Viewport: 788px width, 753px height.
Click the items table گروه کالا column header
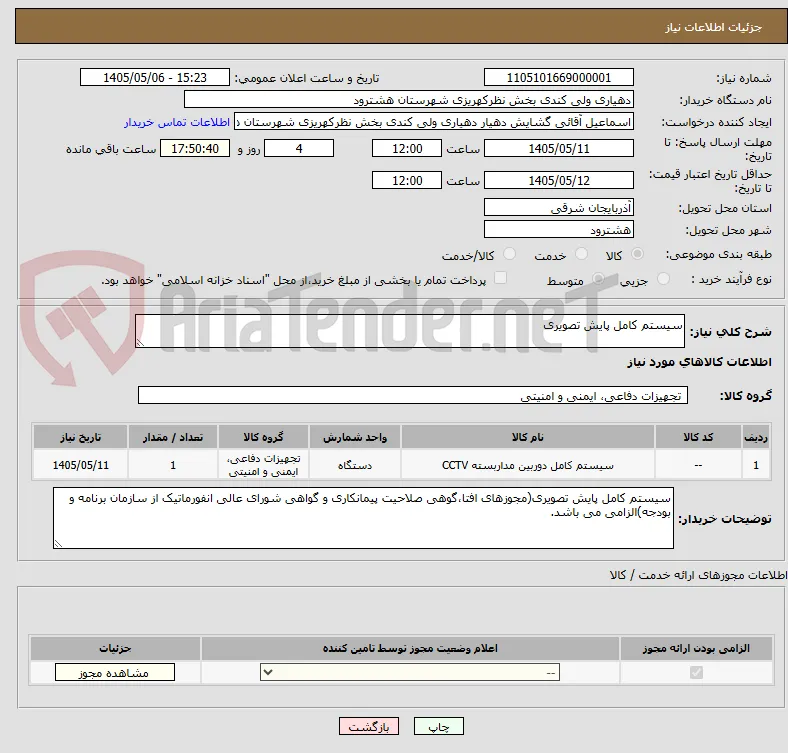pyautogui.click(x=263, y=437)
